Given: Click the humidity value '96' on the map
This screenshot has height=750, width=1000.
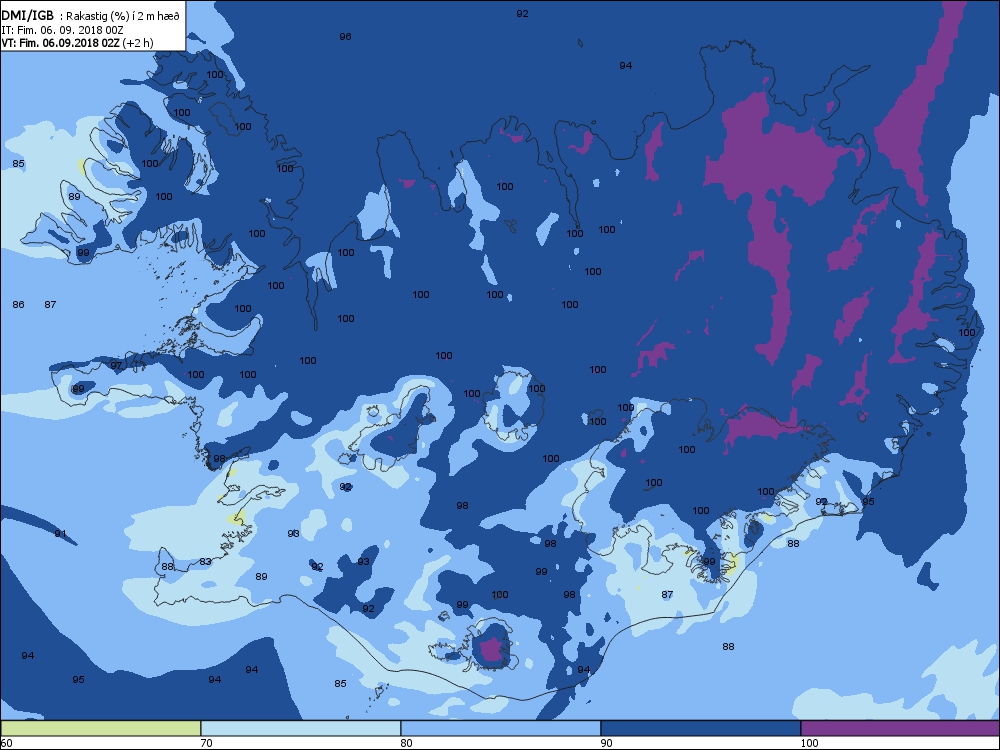Looking at the screenshot, I should 345,37.
